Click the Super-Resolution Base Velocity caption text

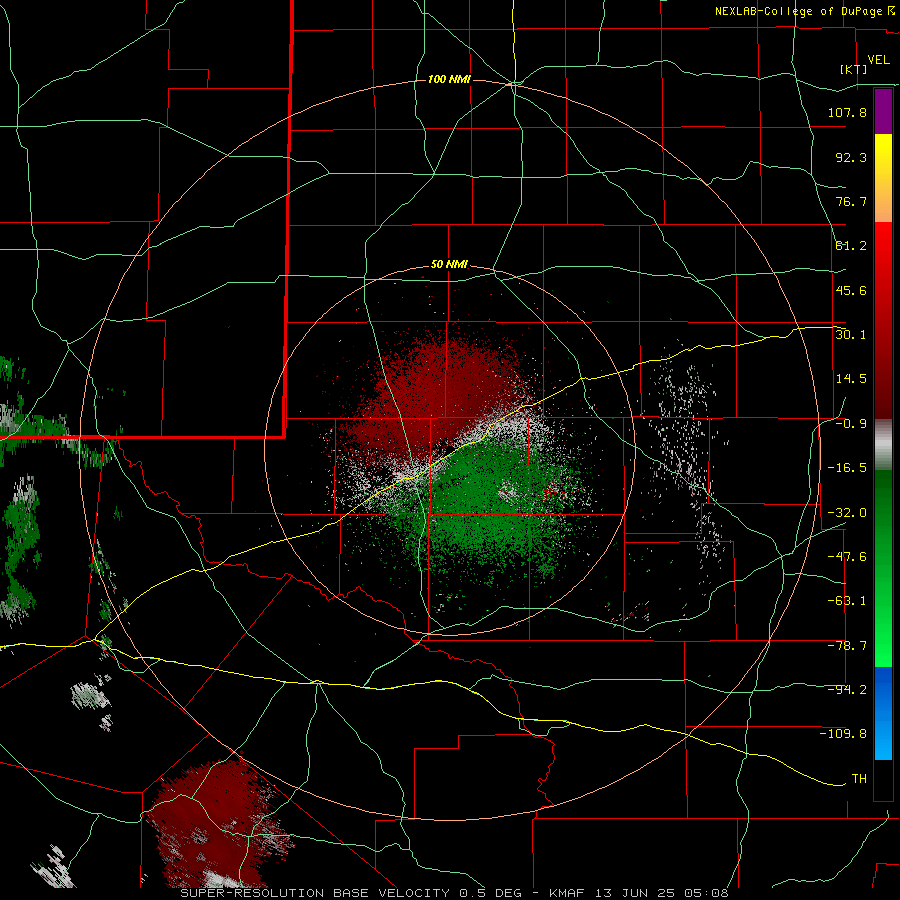tap(454, 893)
